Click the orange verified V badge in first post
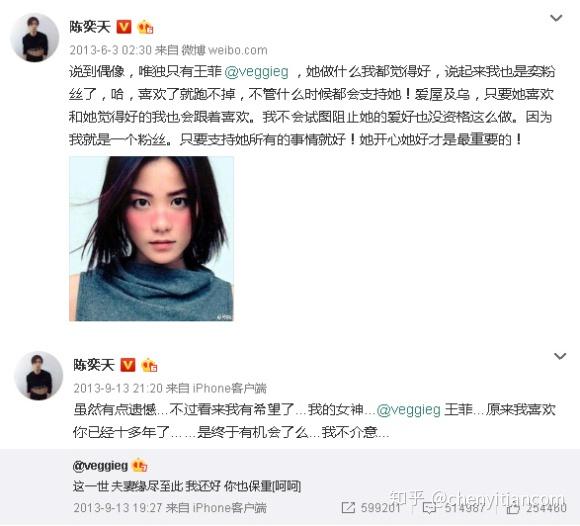Screen dimensions: 580x526 (x=124, y=27)
